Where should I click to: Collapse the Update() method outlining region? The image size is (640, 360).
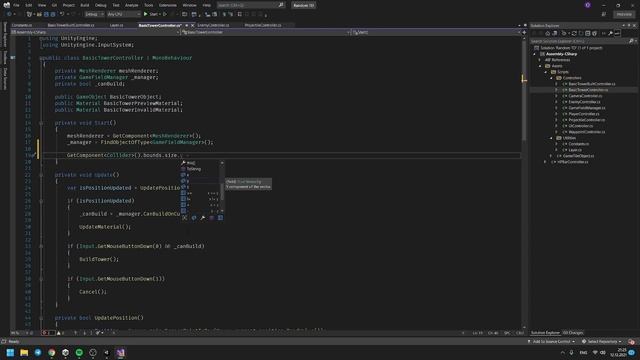[41, 175]
